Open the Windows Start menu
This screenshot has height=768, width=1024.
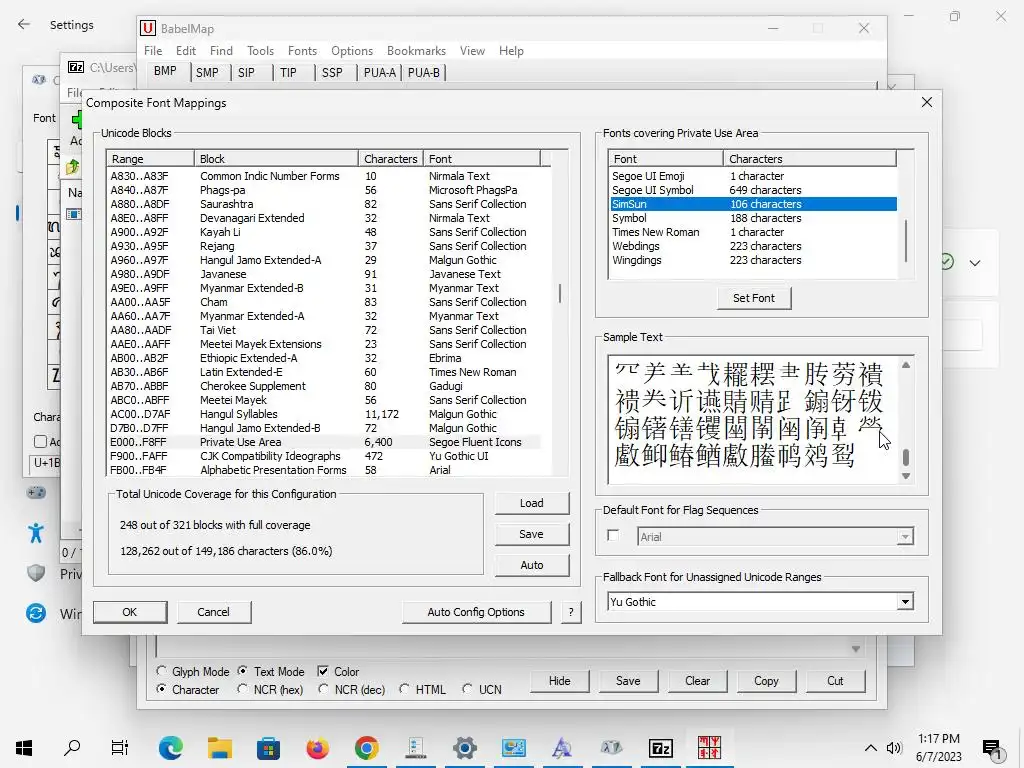click(24, 748)
